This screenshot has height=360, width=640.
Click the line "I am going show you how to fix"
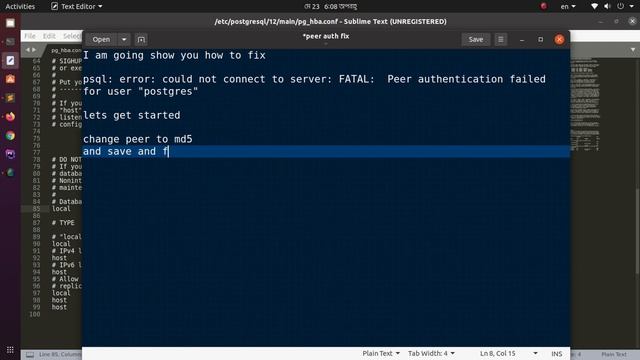174,55
